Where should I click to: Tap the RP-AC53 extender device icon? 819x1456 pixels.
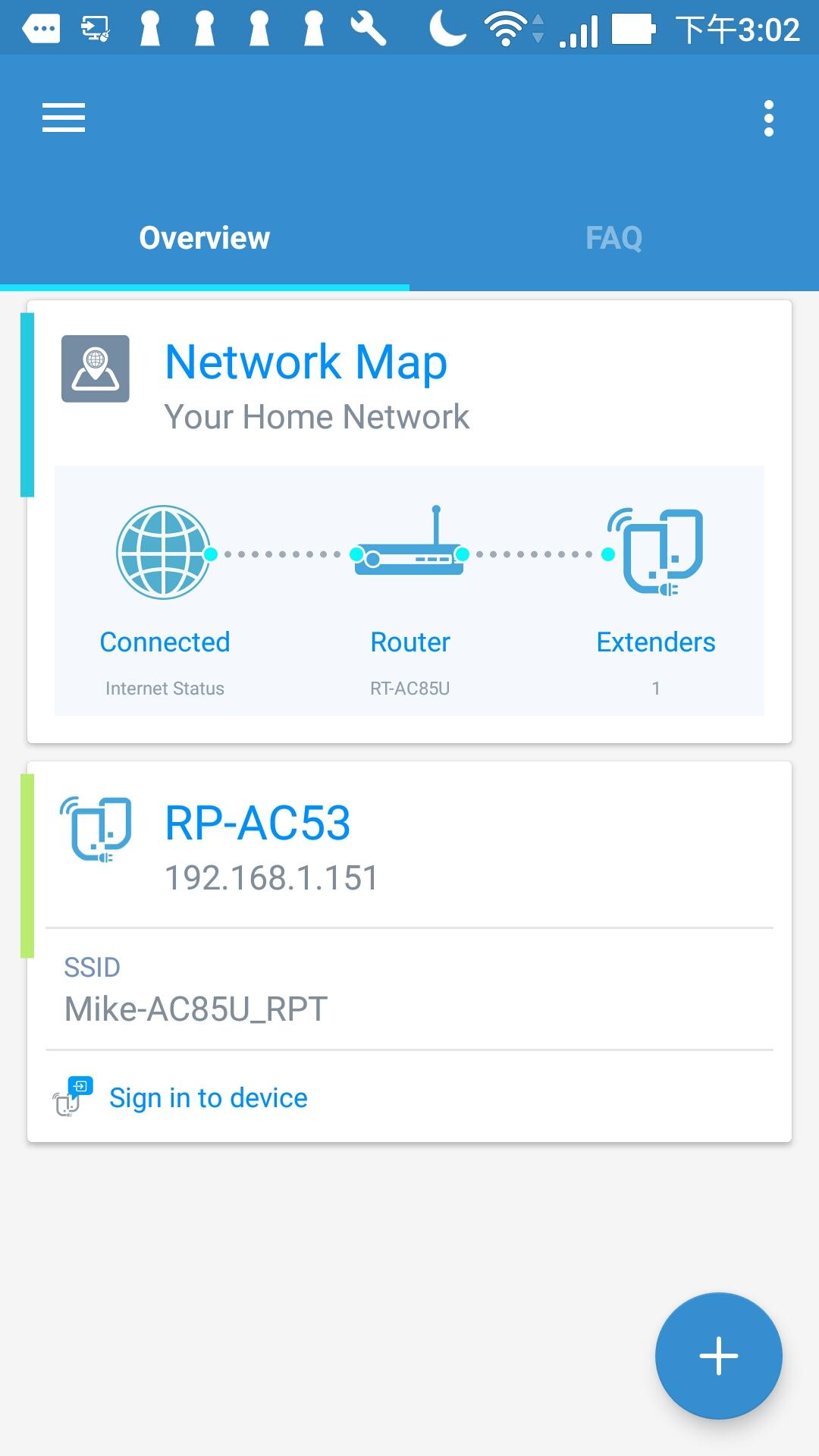click(x=96, y=829)
